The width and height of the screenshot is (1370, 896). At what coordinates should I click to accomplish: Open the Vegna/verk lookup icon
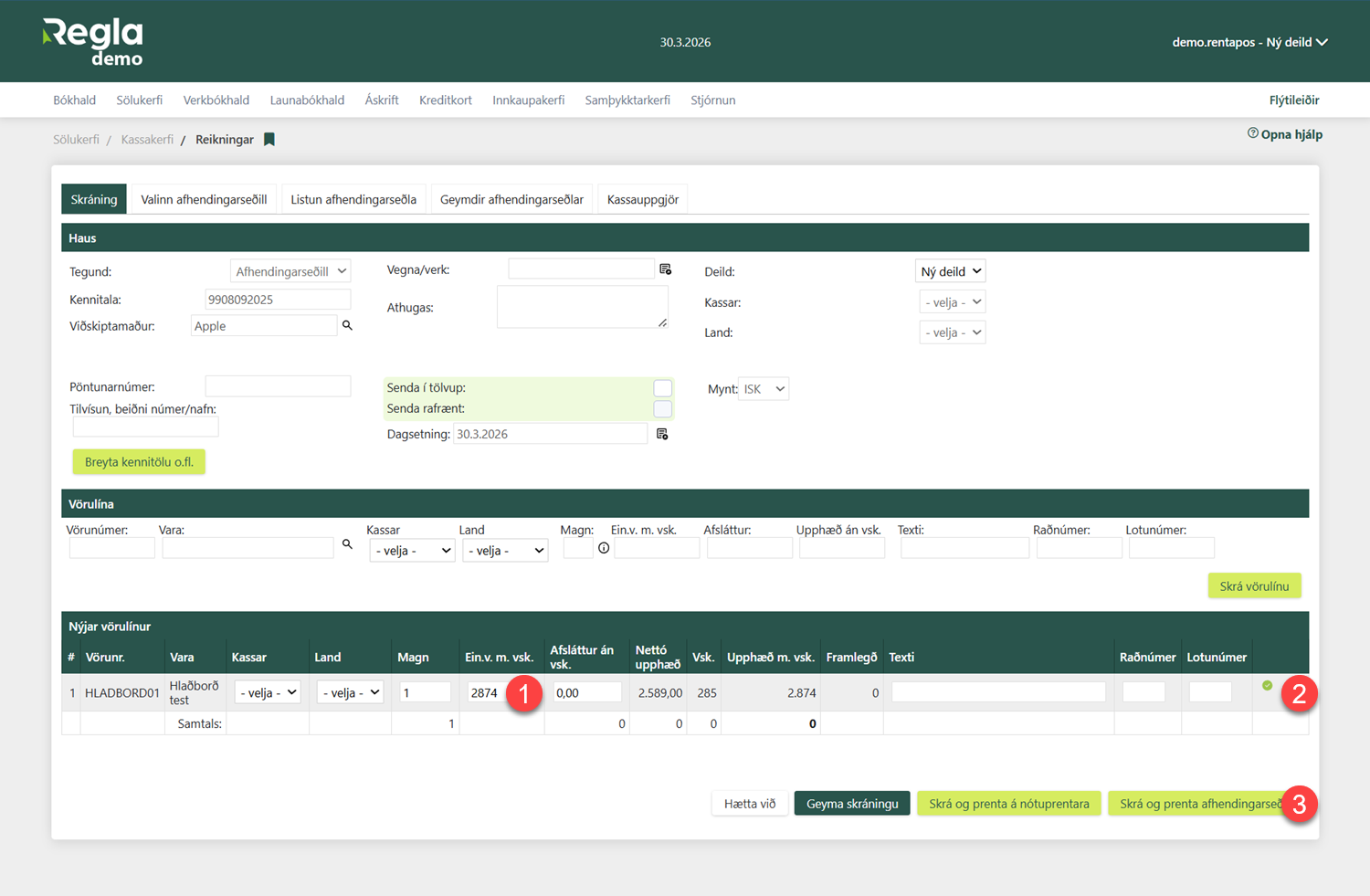665,269
